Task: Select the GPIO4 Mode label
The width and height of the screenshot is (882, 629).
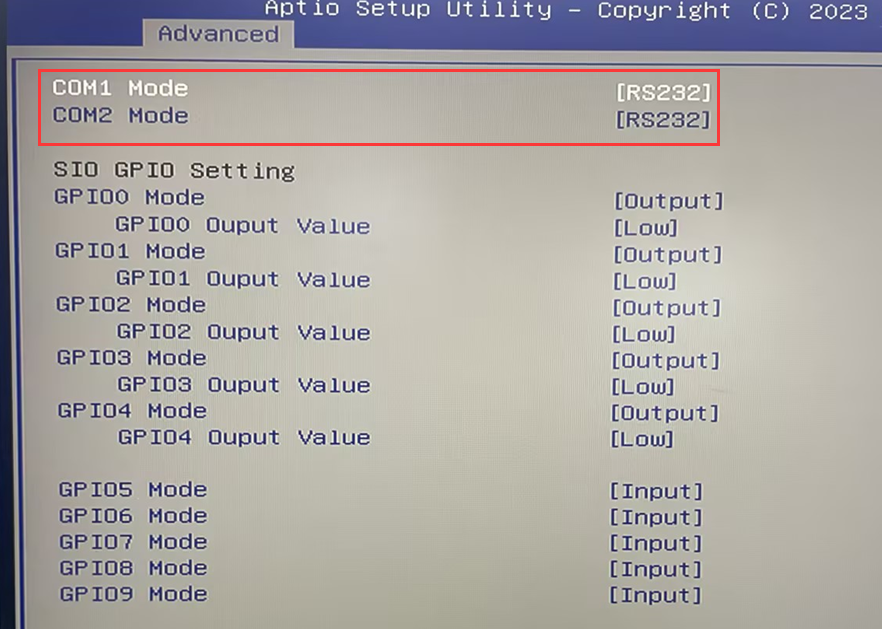Action: tap(132, 411)
